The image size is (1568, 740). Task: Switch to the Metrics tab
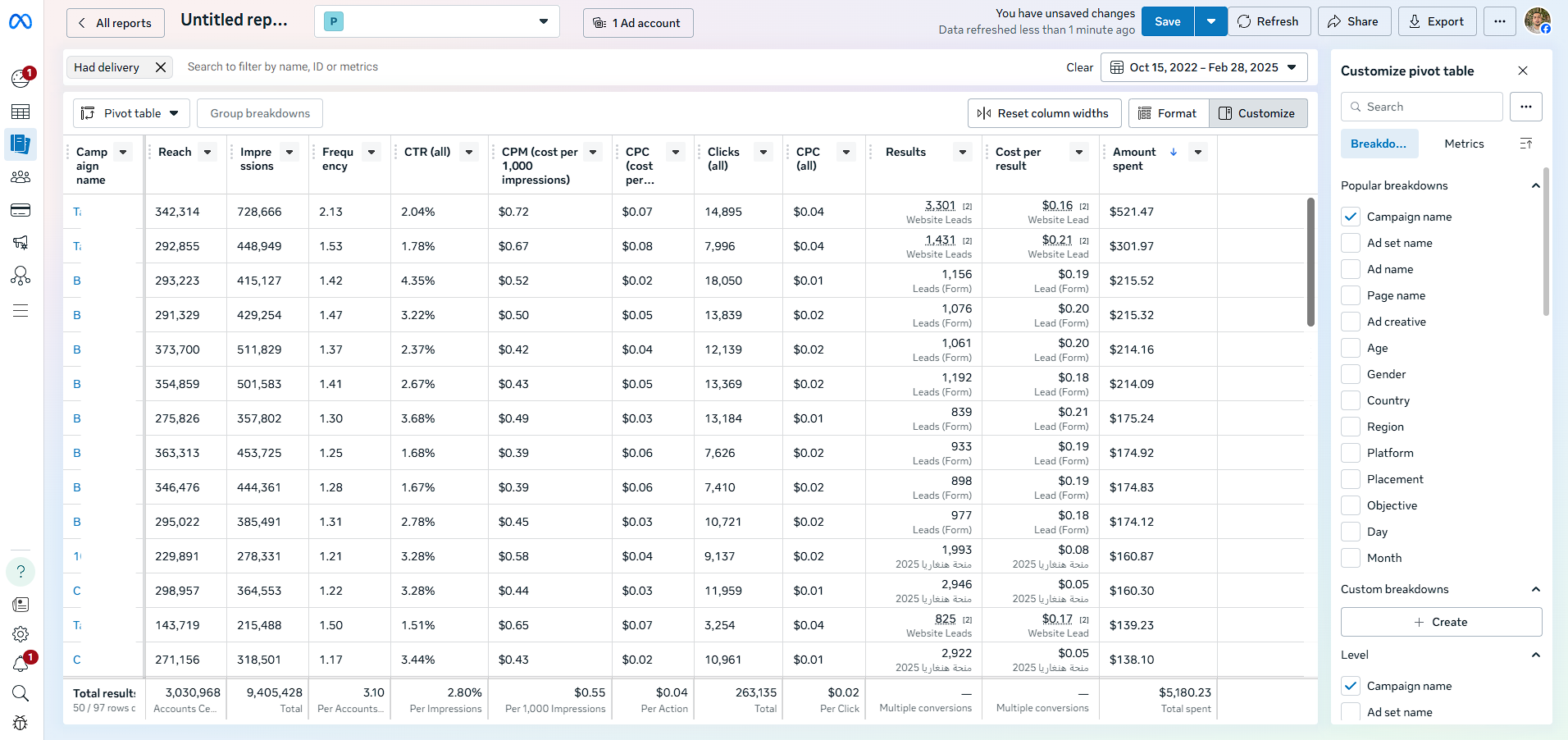[x=1464, y=144]
